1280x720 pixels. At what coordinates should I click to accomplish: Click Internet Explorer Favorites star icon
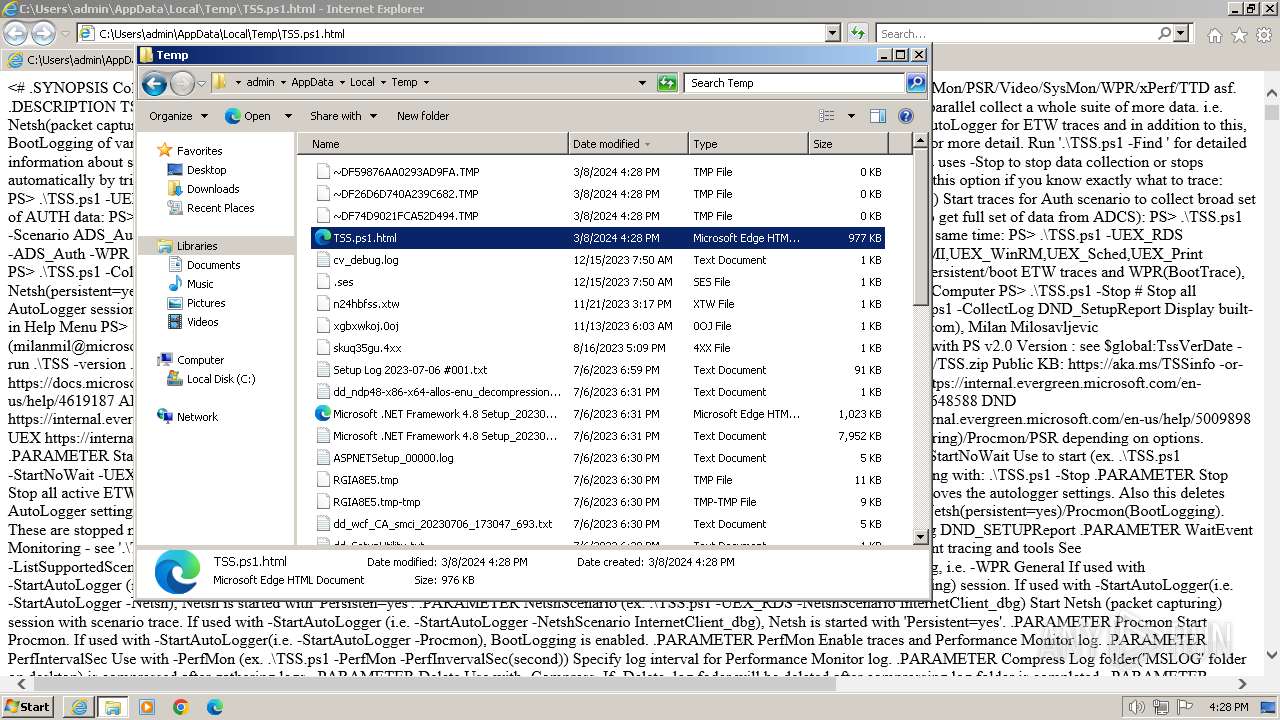click(x=1239, y=35)
